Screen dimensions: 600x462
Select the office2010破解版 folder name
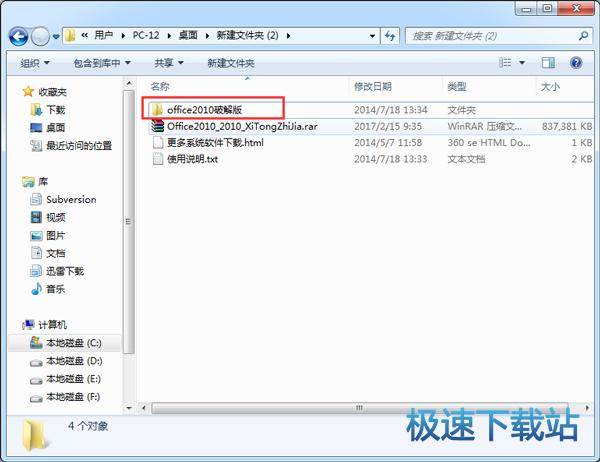point(204,110)
